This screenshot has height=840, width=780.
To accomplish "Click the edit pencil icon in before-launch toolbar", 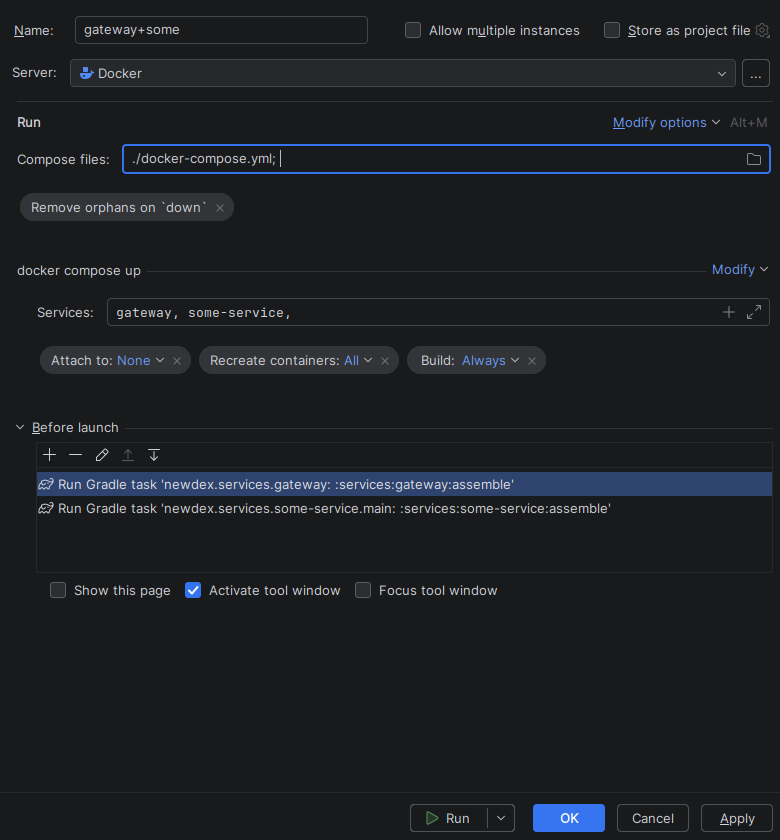I will coord(102,455).
